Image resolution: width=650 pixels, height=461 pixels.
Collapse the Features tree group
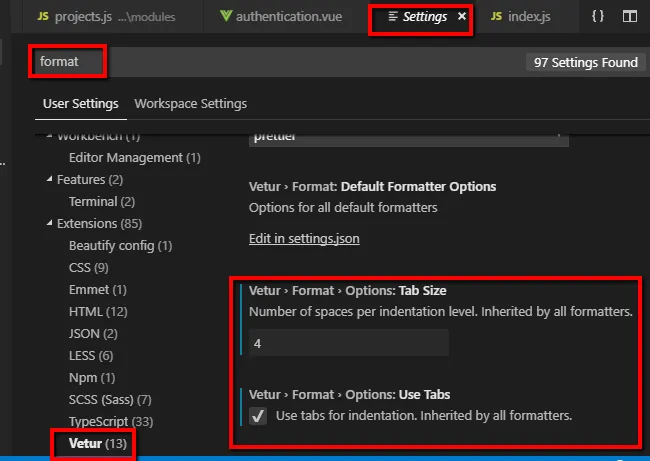pyautogui.click(x=48, y=180)
